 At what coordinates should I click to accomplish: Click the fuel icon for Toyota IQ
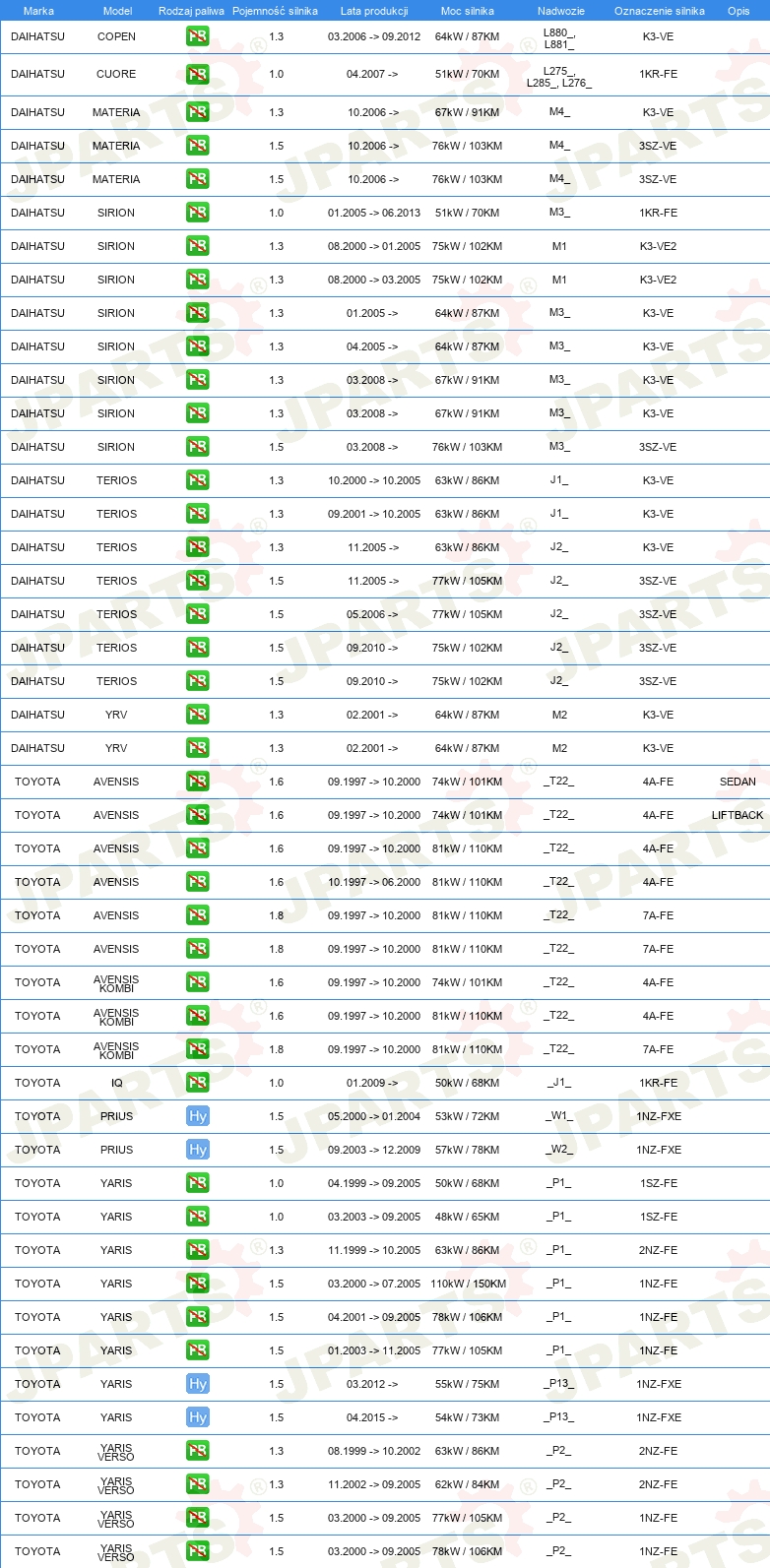pos(198,1083)
